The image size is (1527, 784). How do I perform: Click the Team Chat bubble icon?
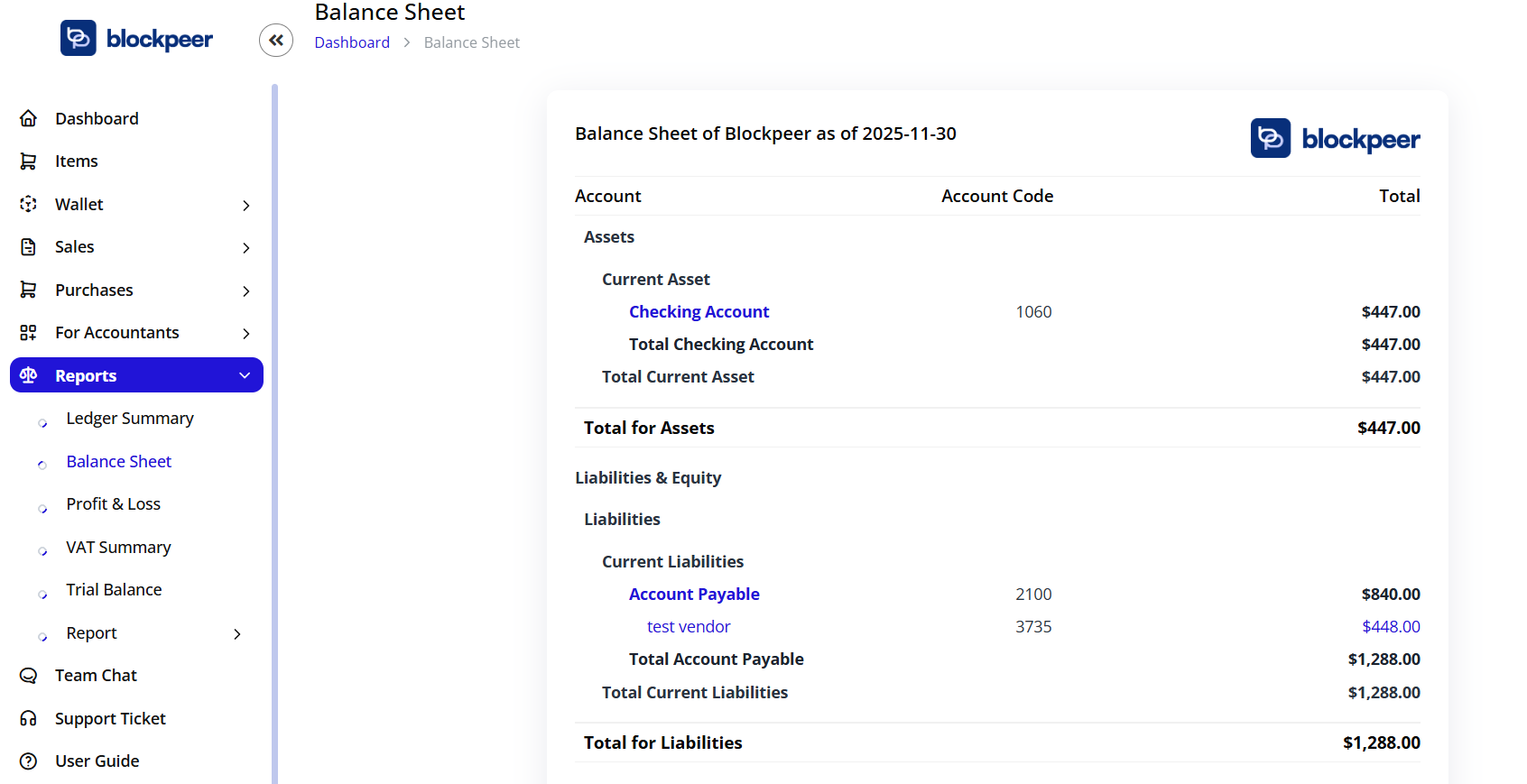click(29, 676)
